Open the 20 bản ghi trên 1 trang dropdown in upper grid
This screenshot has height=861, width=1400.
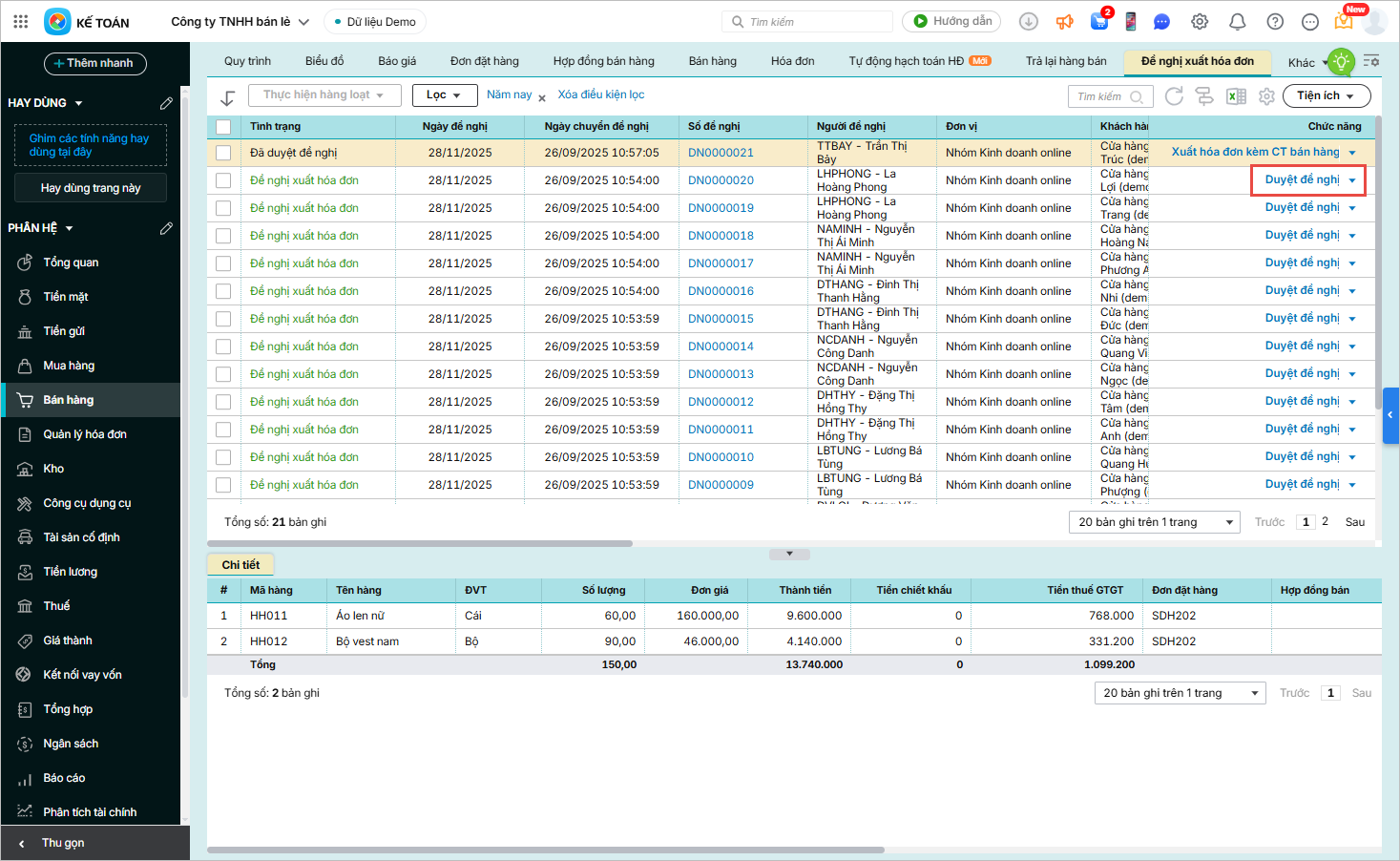1155,522
